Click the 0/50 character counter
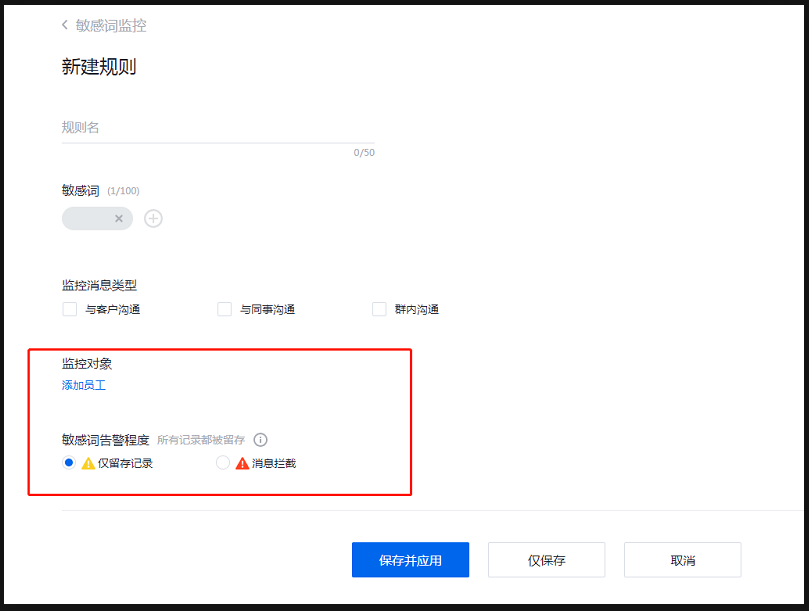The width and height of the screenshot is (809, 611). (364, 153)
